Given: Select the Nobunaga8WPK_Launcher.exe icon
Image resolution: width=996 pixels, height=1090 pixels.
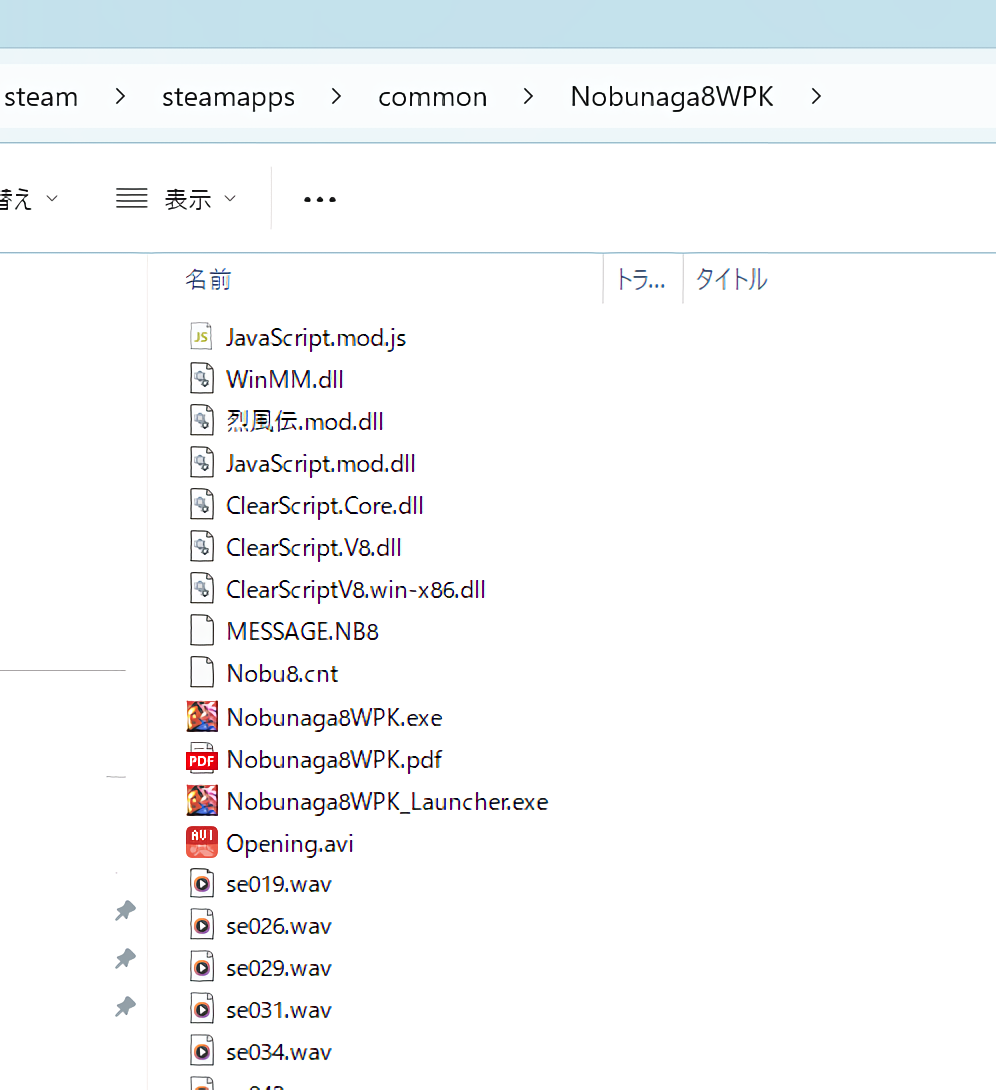Looking at the screenshot, I should (202, 801).
